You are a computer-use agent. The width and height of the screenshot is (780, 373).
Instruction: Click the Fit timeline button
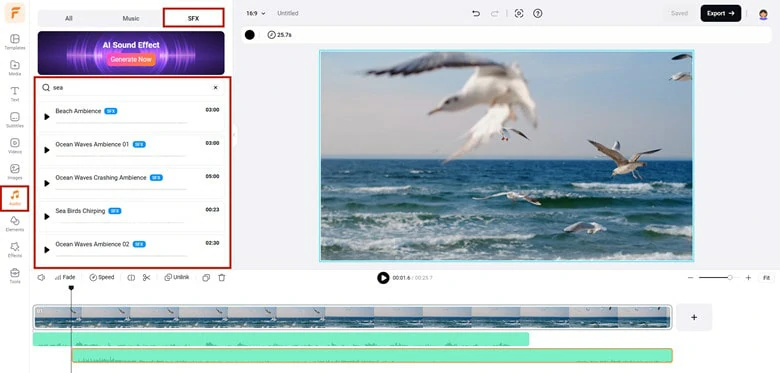click(766, 278)
